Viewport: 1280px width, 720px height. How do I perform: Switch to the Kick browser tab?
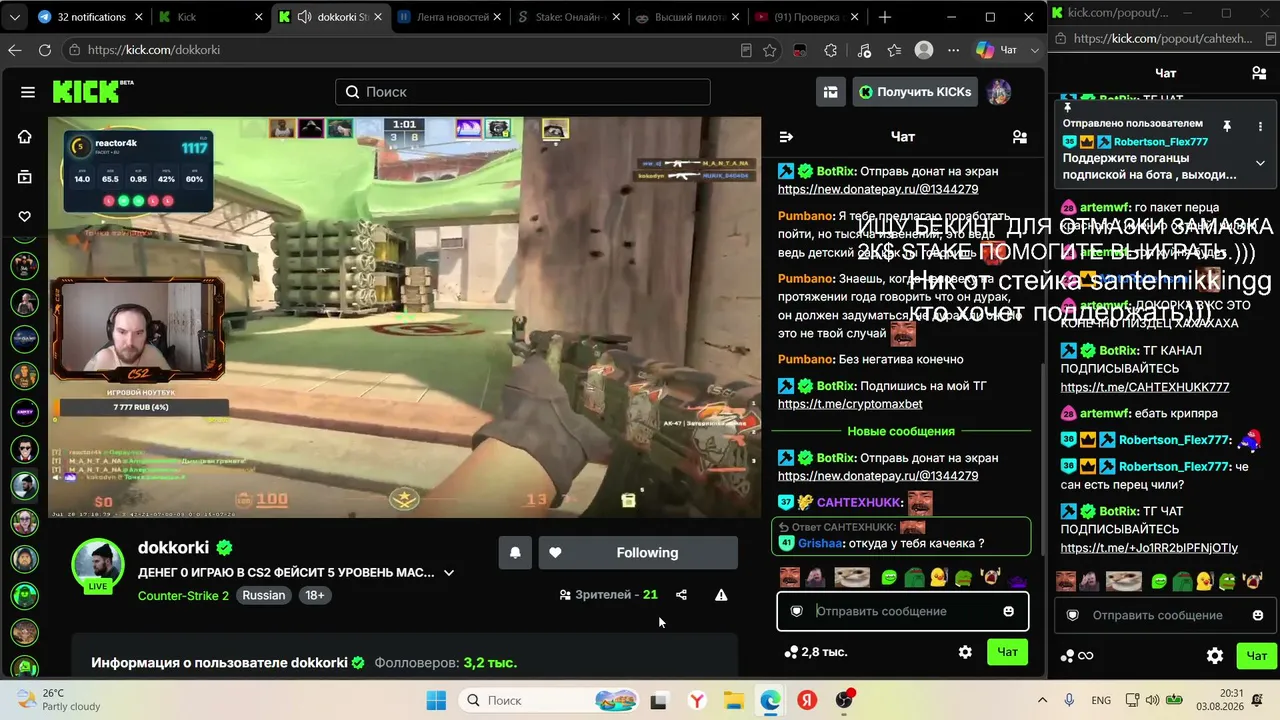pyautogui.click(x=210, y=17)
